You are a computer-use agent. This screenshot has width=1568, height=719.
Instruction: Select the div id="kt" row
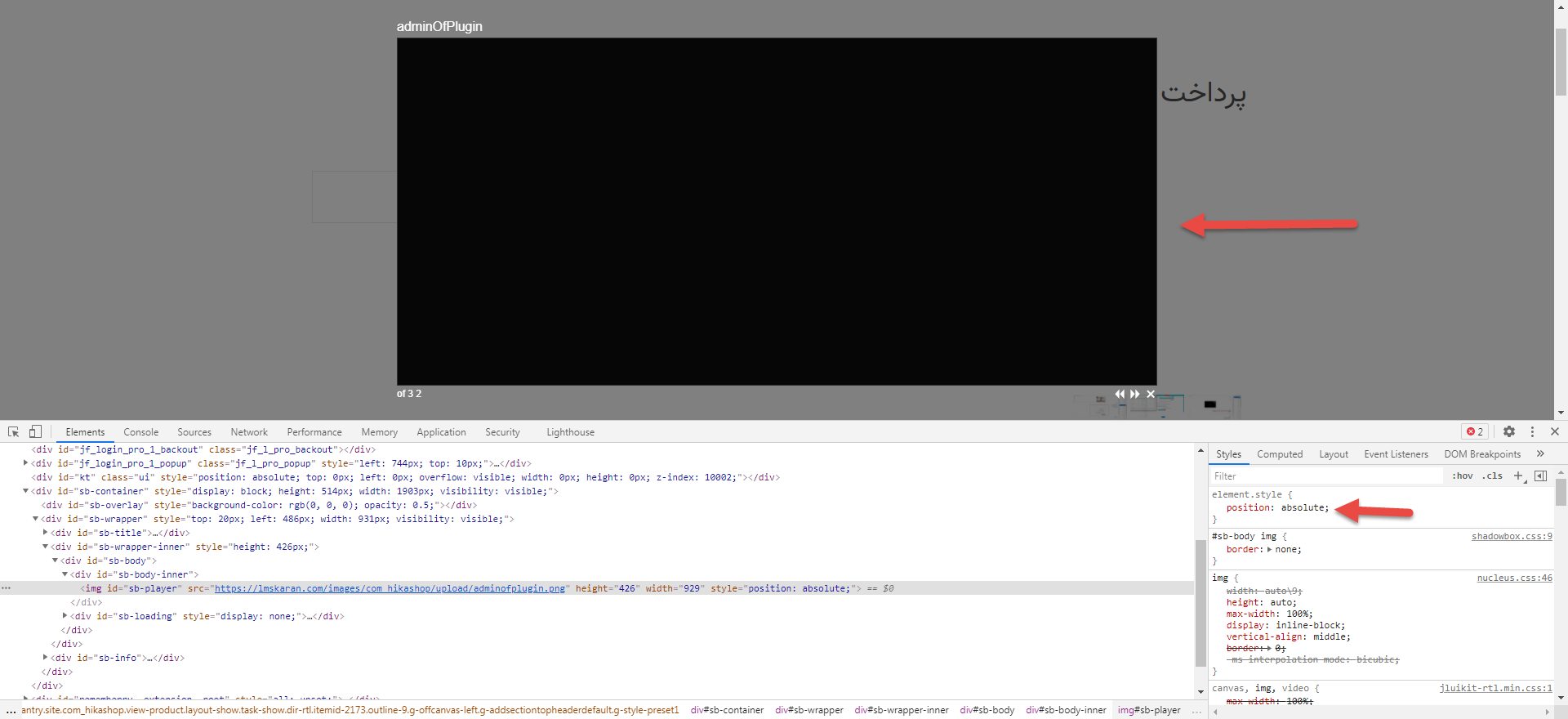click(596, 477)
